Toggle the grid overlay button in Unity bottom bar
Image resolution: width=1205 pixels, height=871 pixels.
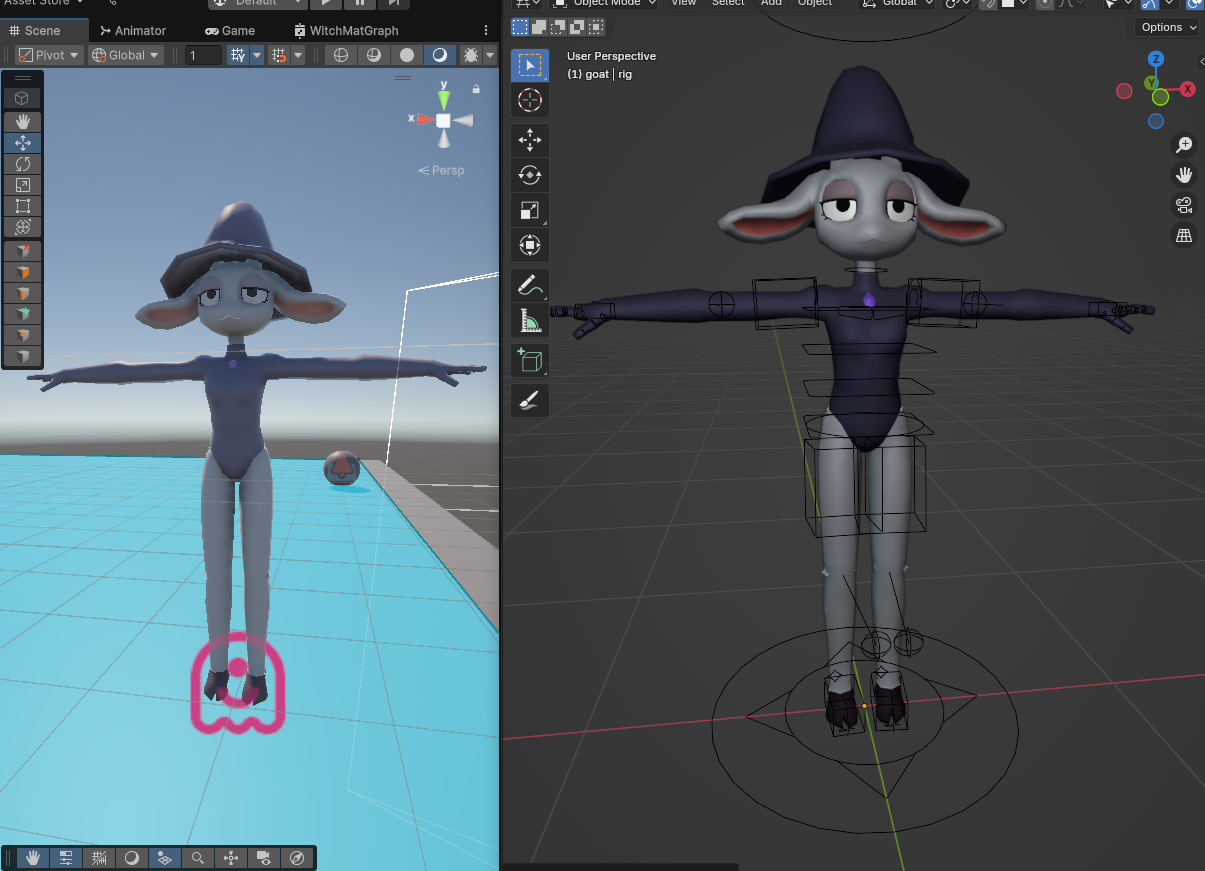click(x=99, y=858)
